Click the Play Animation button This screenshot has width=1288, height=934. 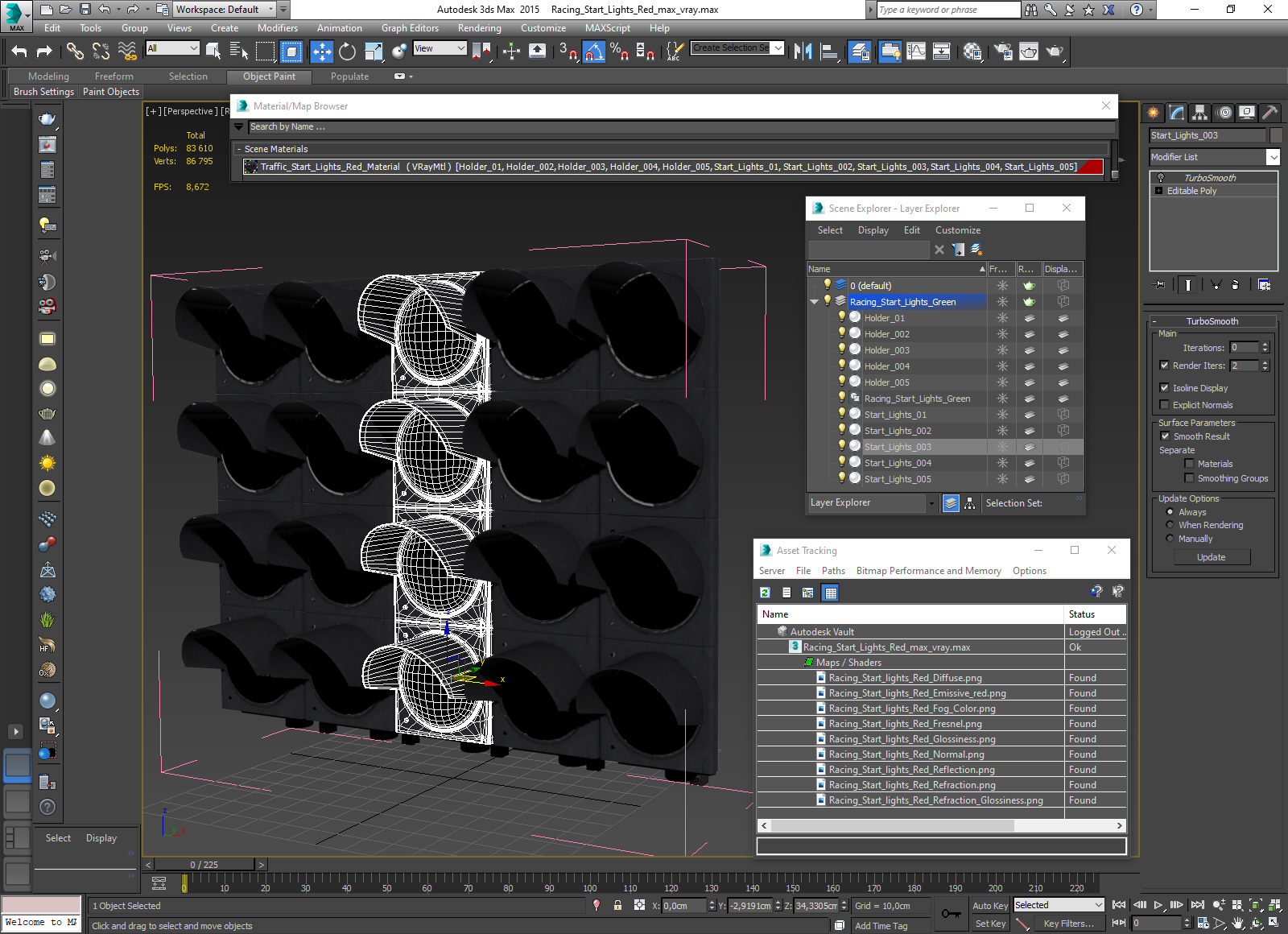tap(1158, 905)
